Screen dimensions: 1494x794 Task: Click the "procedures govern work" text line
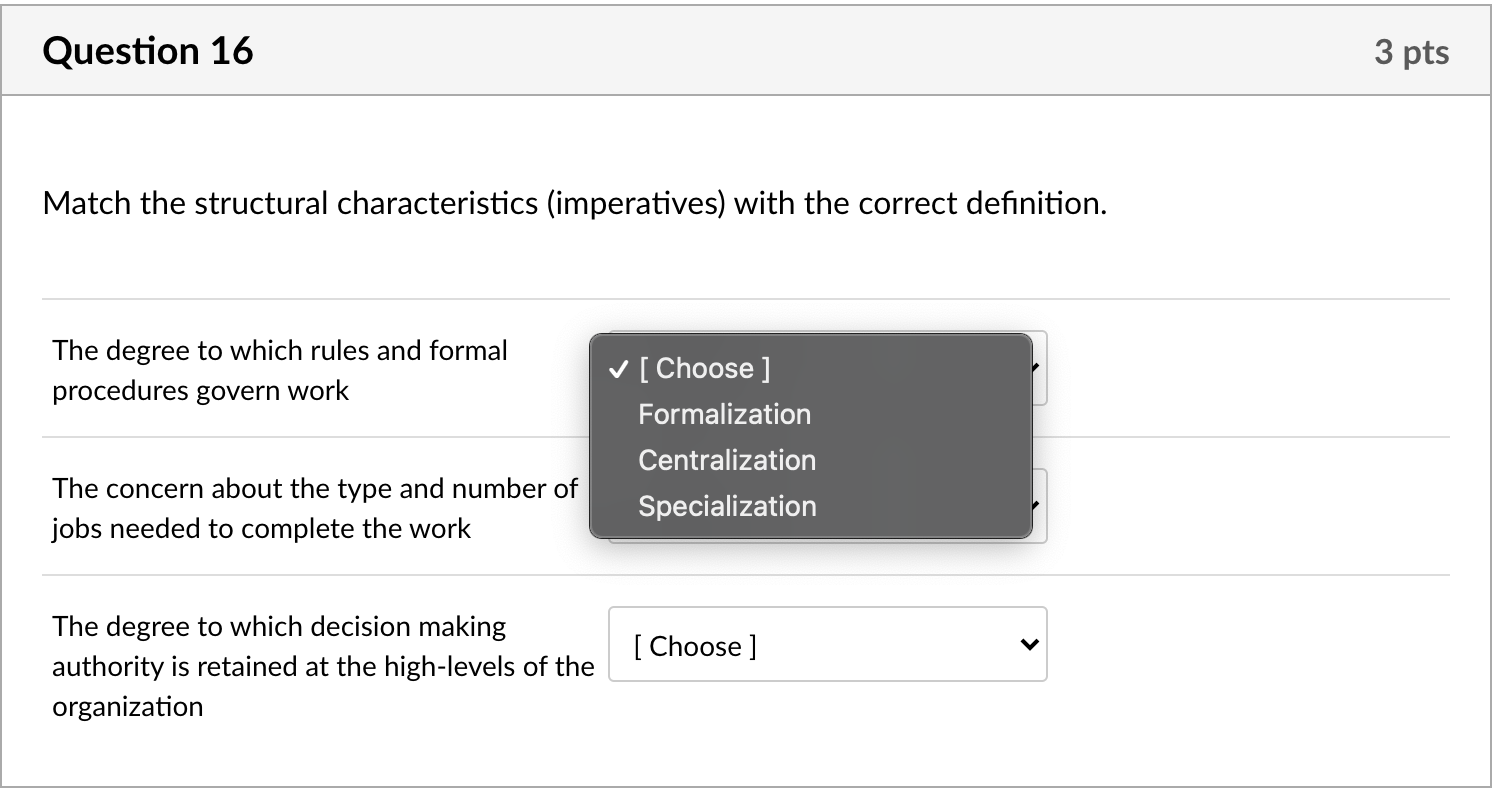coord(200,390)
